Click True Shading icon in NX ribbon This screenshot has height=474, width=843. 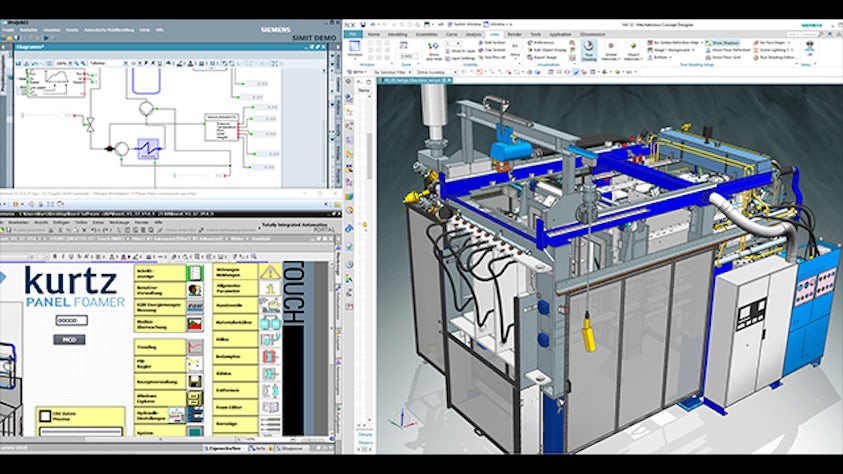[x=589, y=51]
